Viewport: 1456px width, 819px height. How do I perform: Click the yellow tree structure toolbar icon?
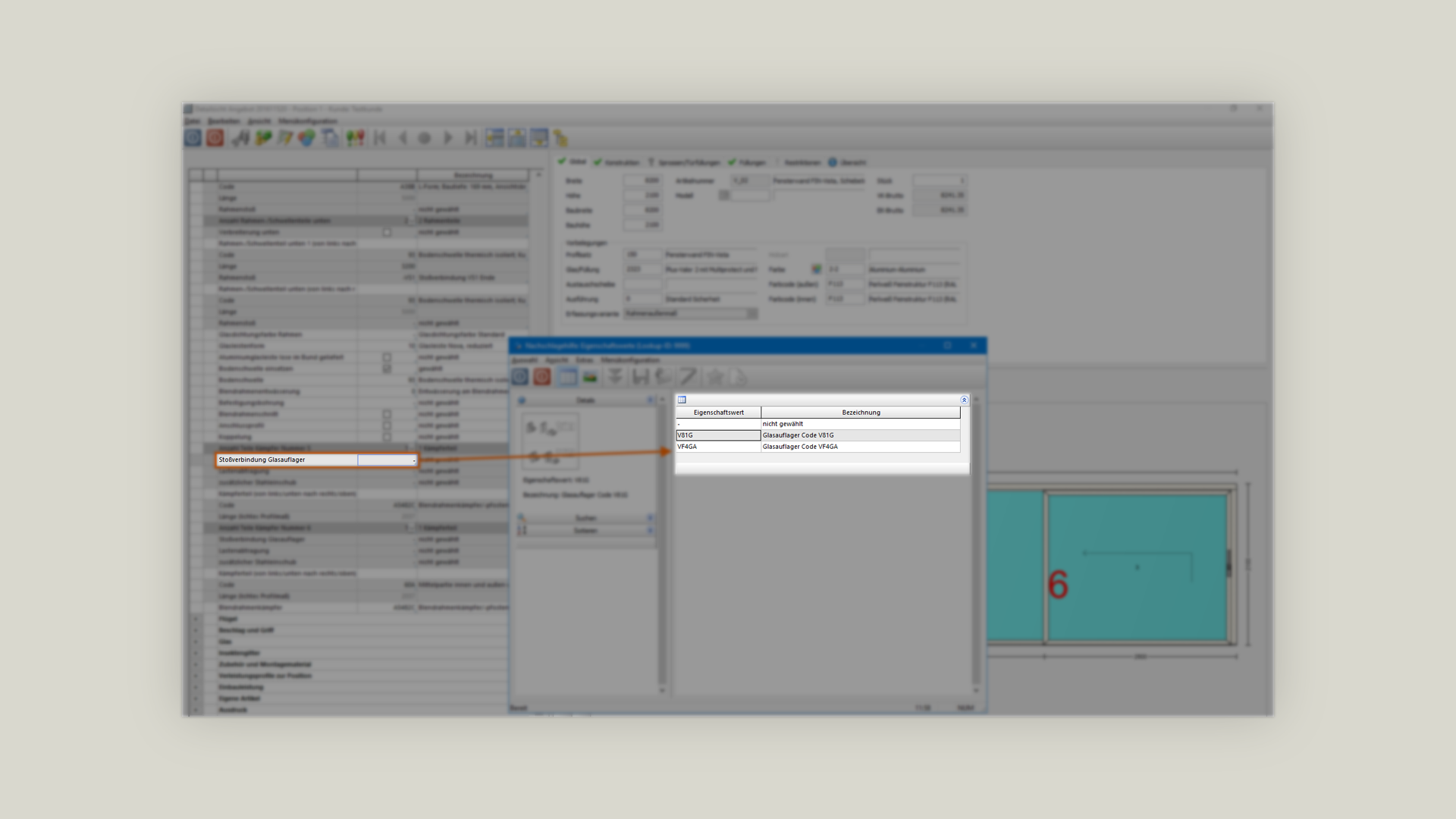pos(560,137)
